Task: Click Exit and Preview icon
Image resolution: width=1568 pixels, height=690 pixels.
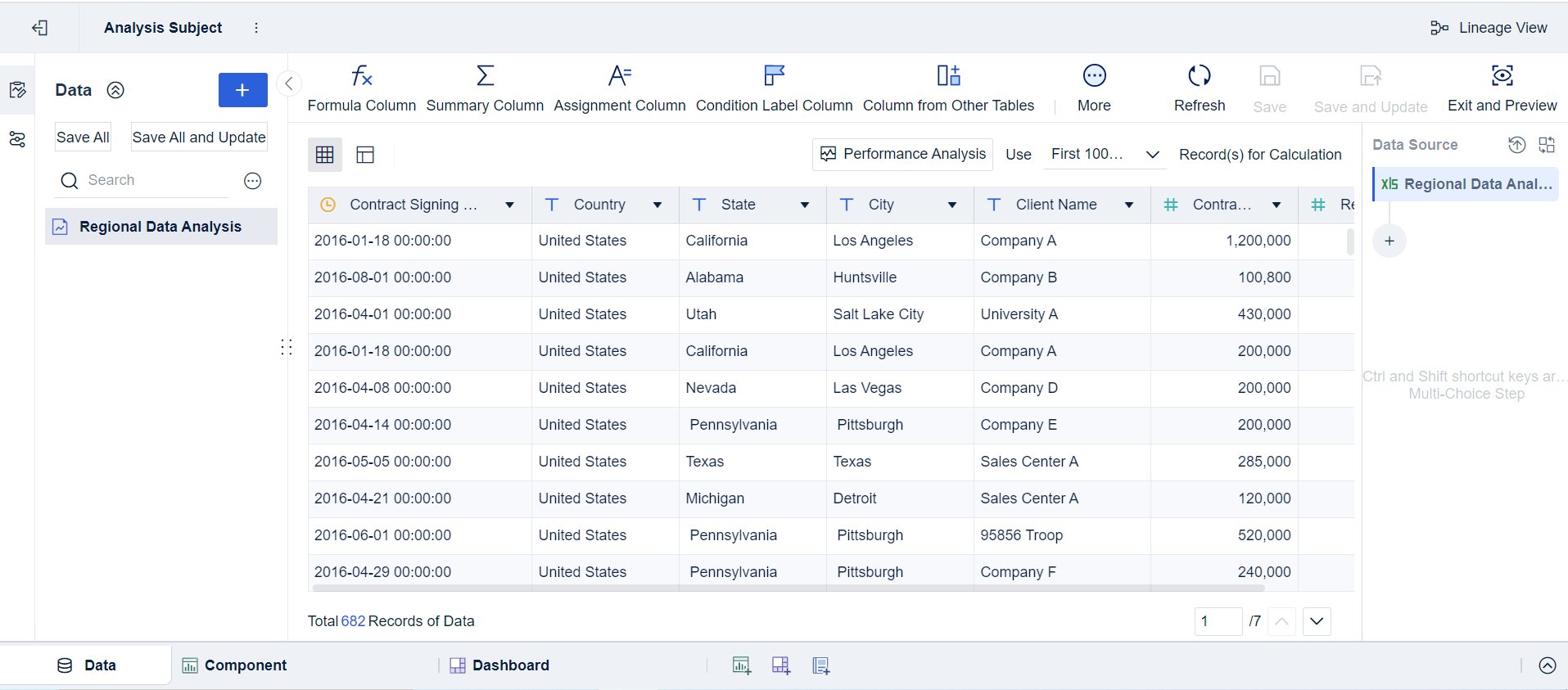Action: pos(1502,76)
